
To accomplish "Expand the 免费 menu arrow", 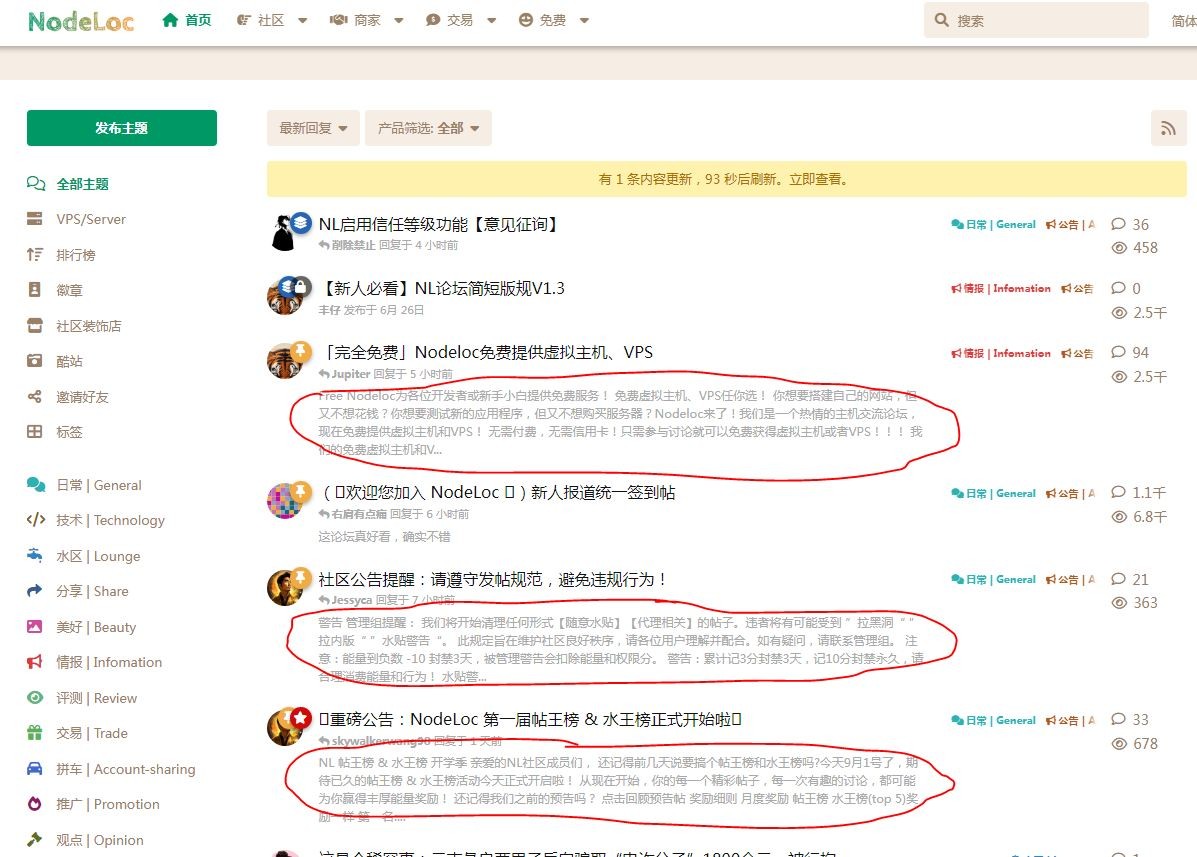I will pyautogui.click(x=584, y=21).
